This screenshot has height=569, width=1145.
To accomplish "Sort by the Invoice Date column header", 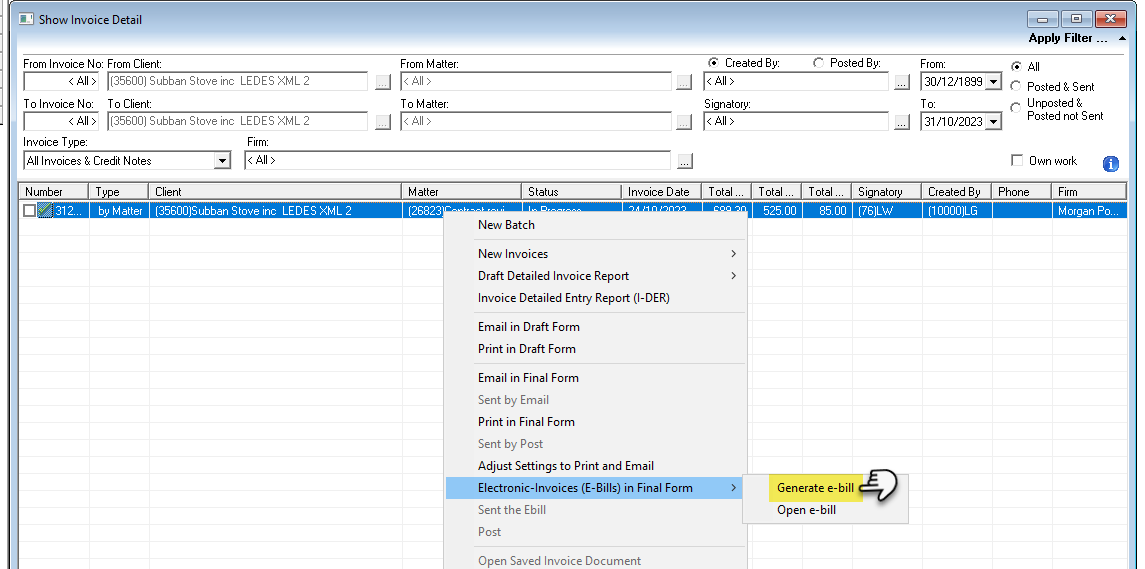I will [662, 191].
